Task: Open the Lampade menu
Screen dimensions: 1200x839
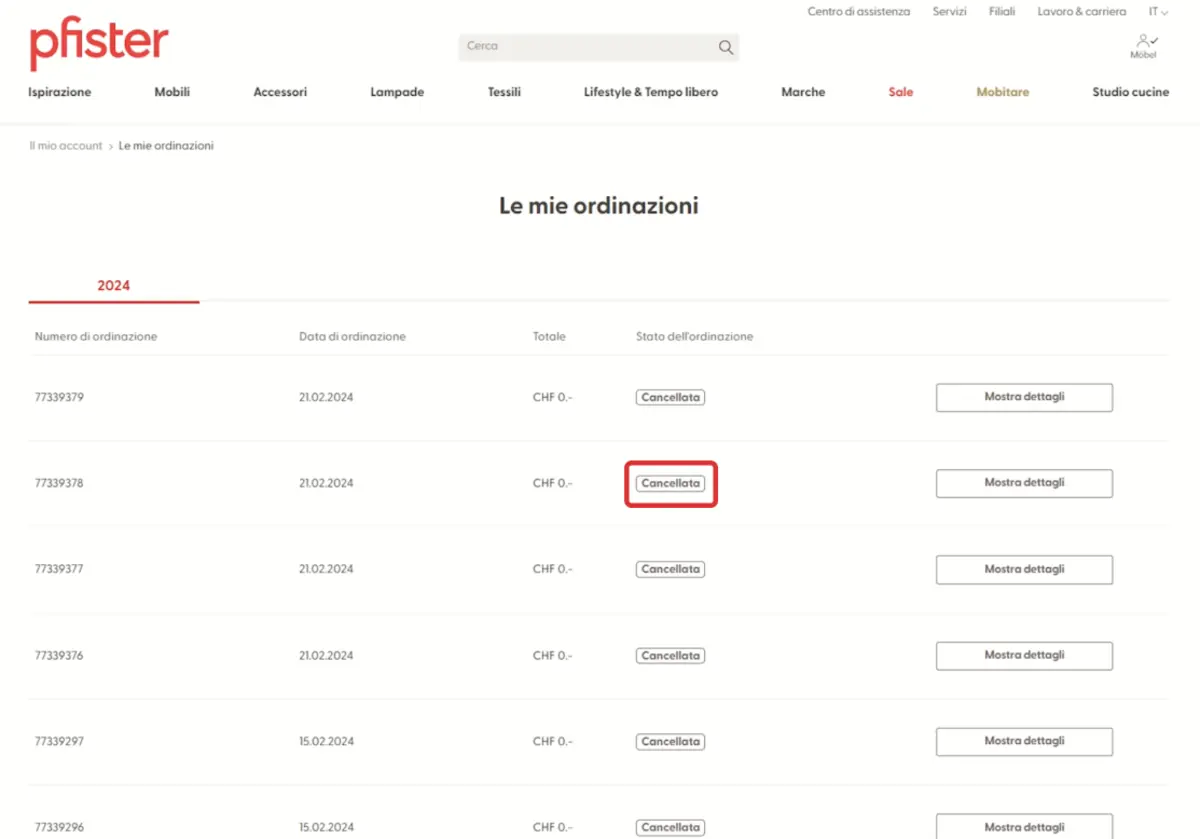Action: (x=397, y=92)
